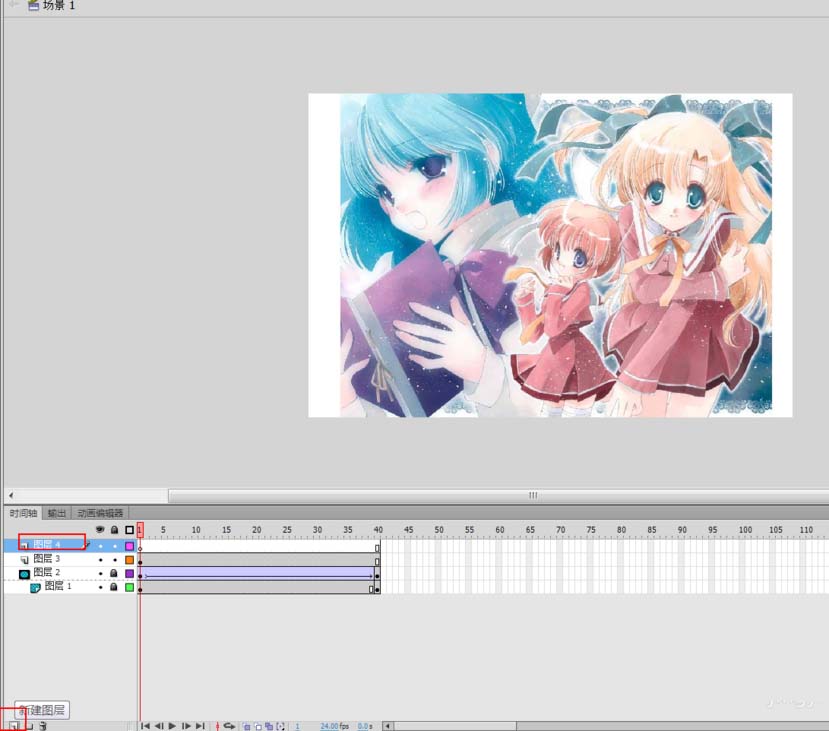This screenshot has height=731, width=829.
Task: Select layer 图层 3
Action: pos(47,559)
